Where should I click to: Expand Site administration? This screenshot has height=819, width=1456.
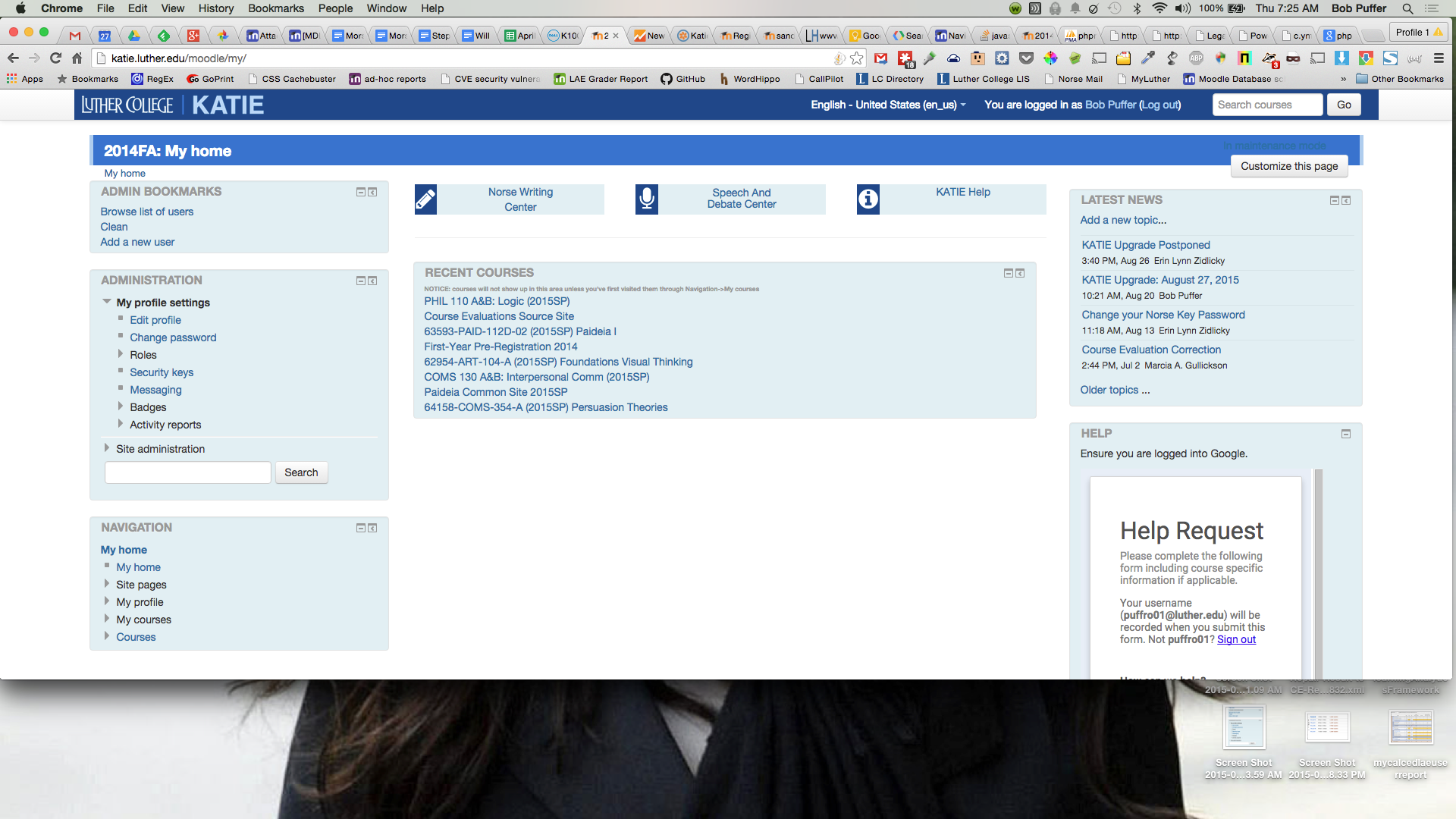(x=106, y=448)
